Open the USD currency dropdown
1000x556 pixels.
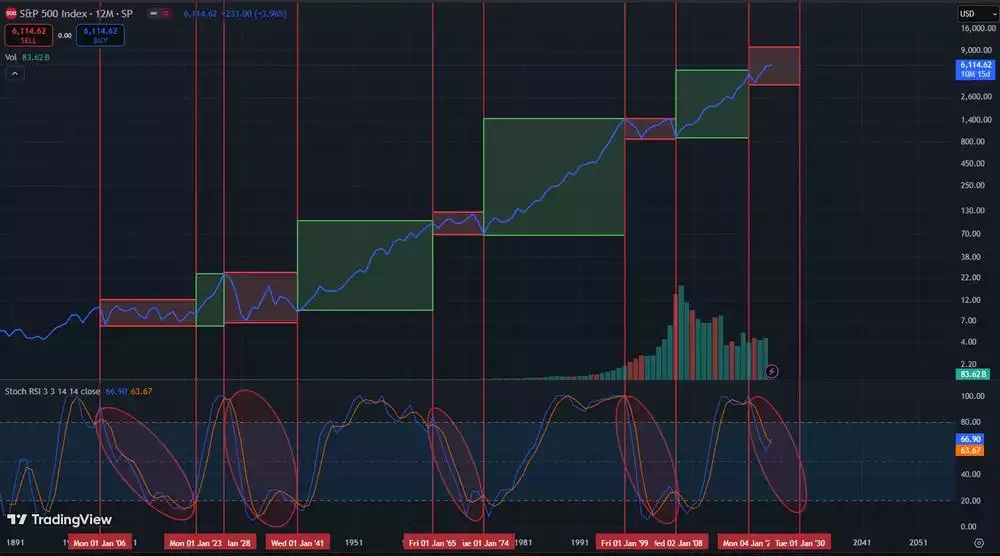click(x=971, y=13)
